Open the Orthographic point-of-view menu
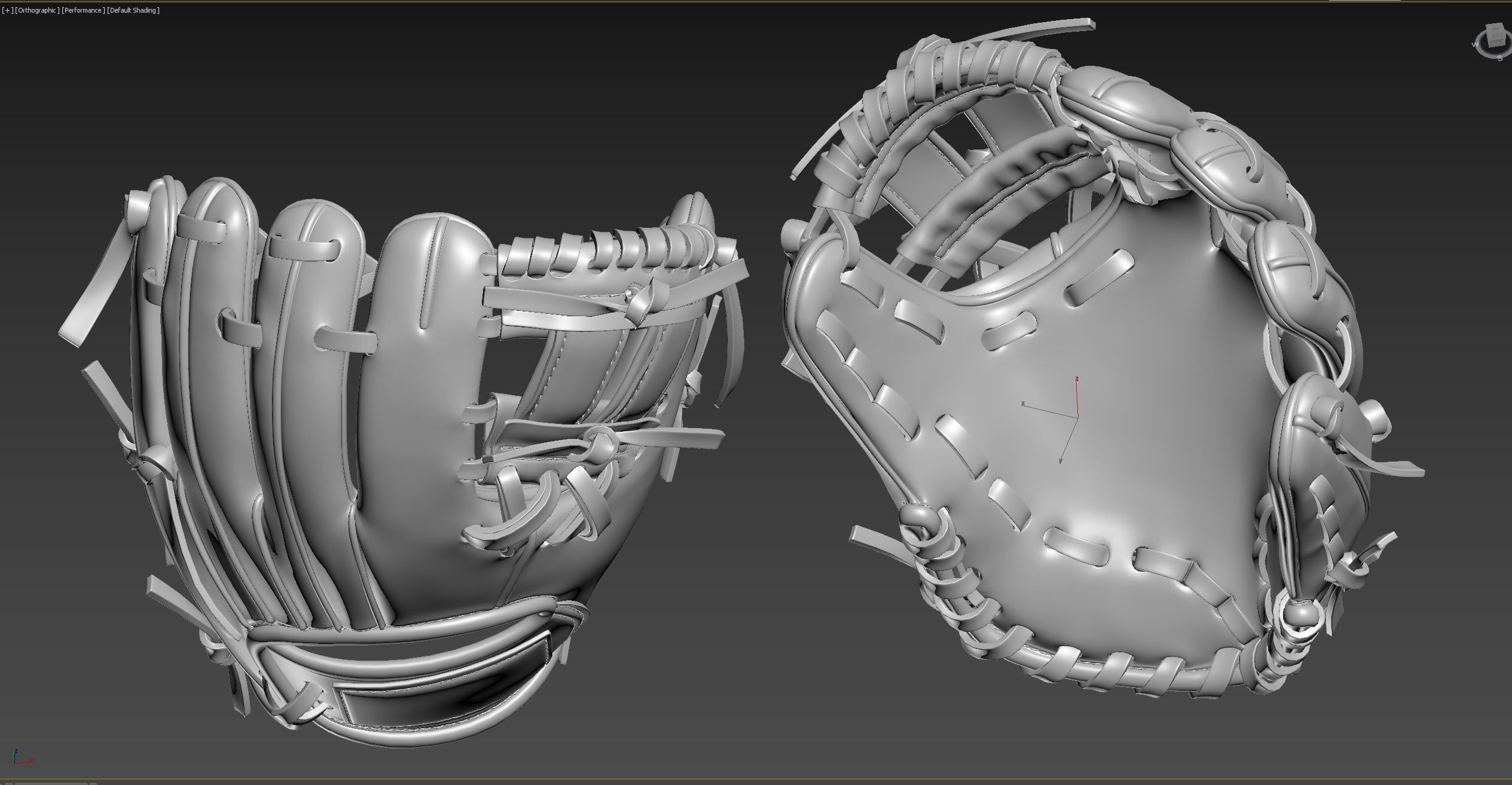Image resolution: width=1512 pixels, height=785 pixels. tap(37, 10)
